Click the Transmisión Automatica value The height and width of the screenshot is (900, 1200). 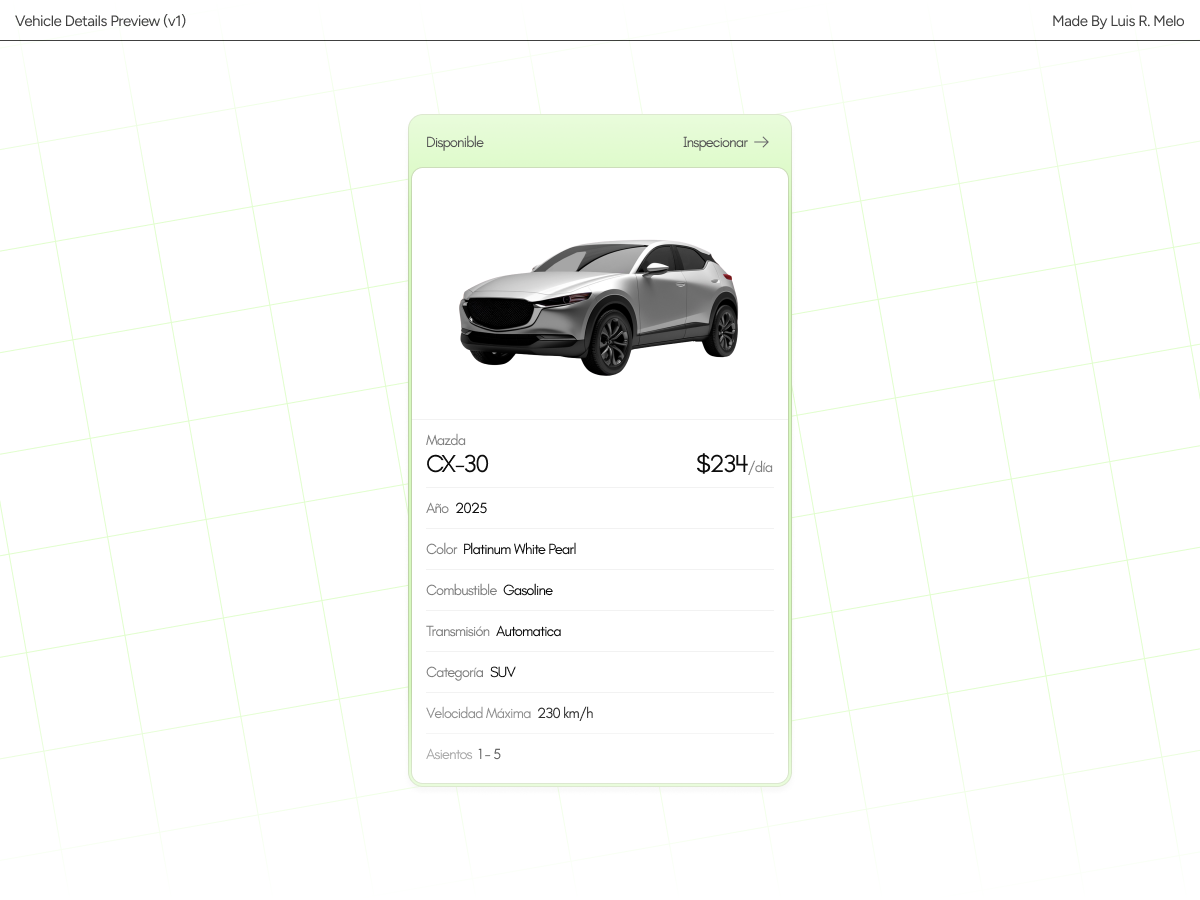click(528, 631)
